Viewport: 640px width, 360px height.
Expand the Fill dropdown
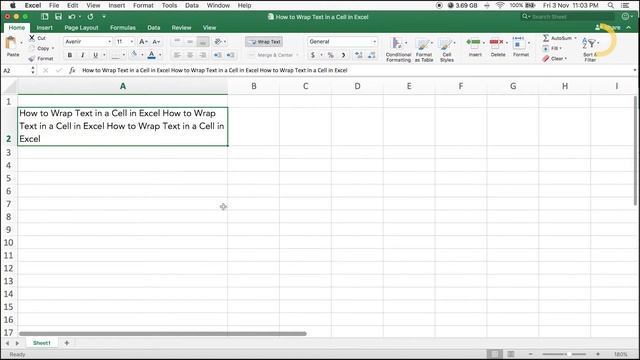[560, 48]
